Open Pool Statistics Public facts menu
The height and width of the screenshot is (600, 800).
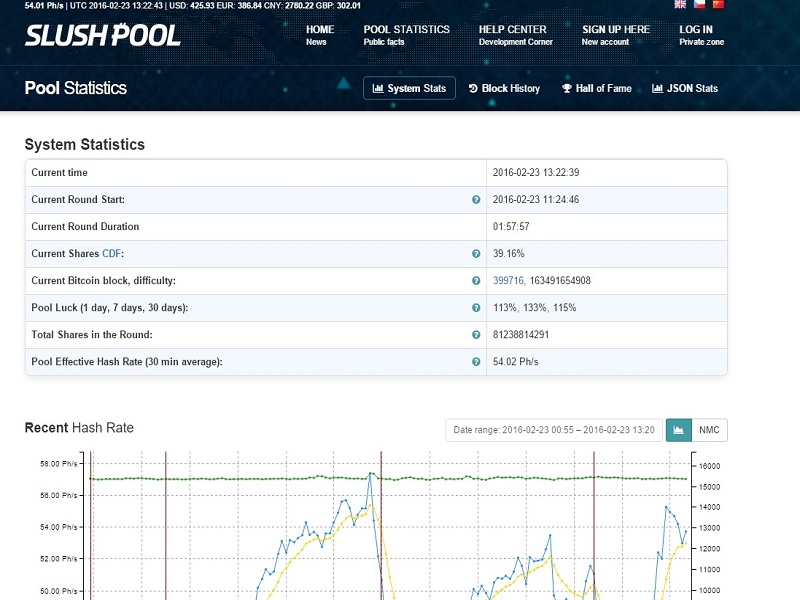(406, 35)
